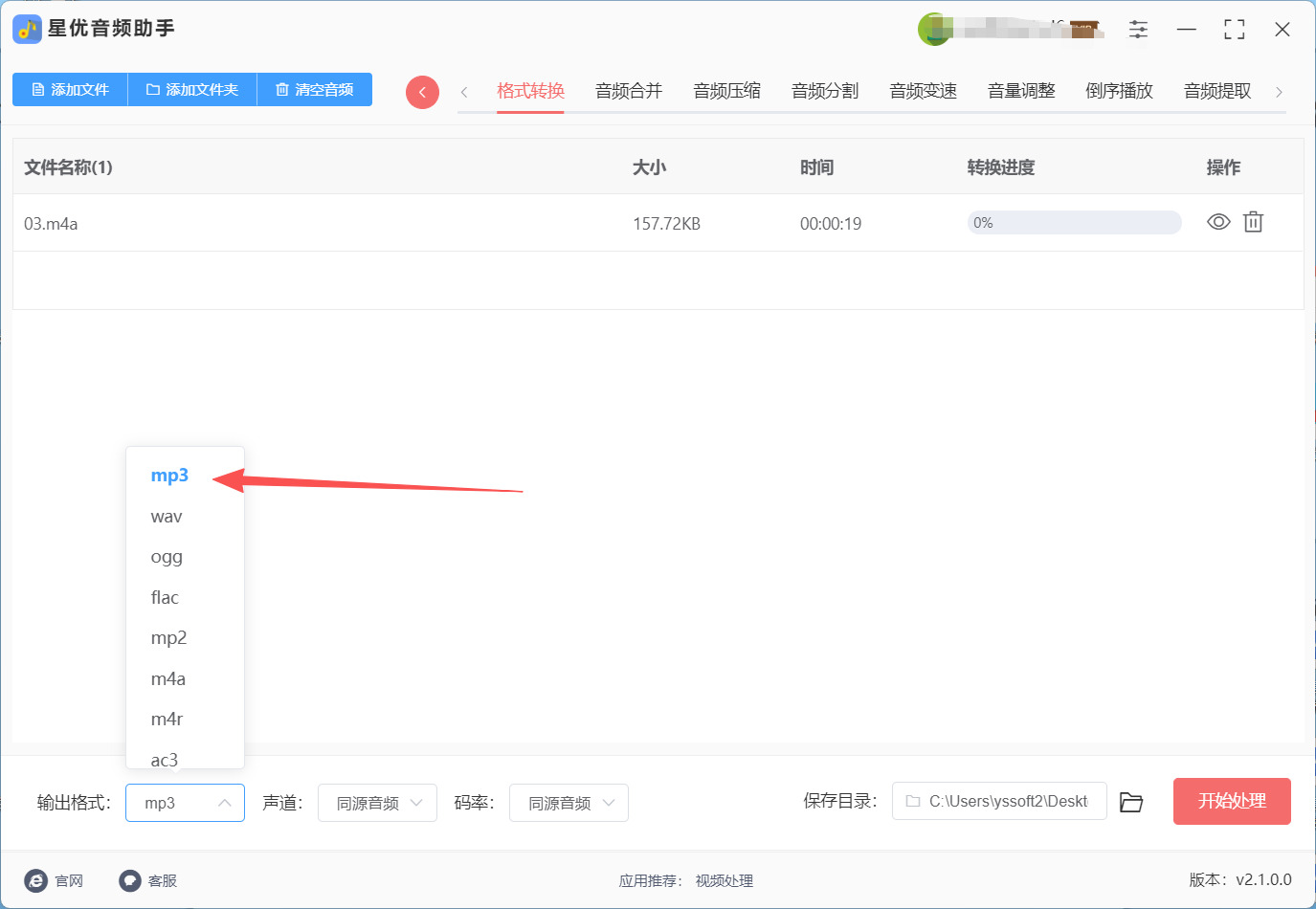Click the 官网 browser icon
The height and width of the screenshot is (909, 1316).
[x=36, y=880]
